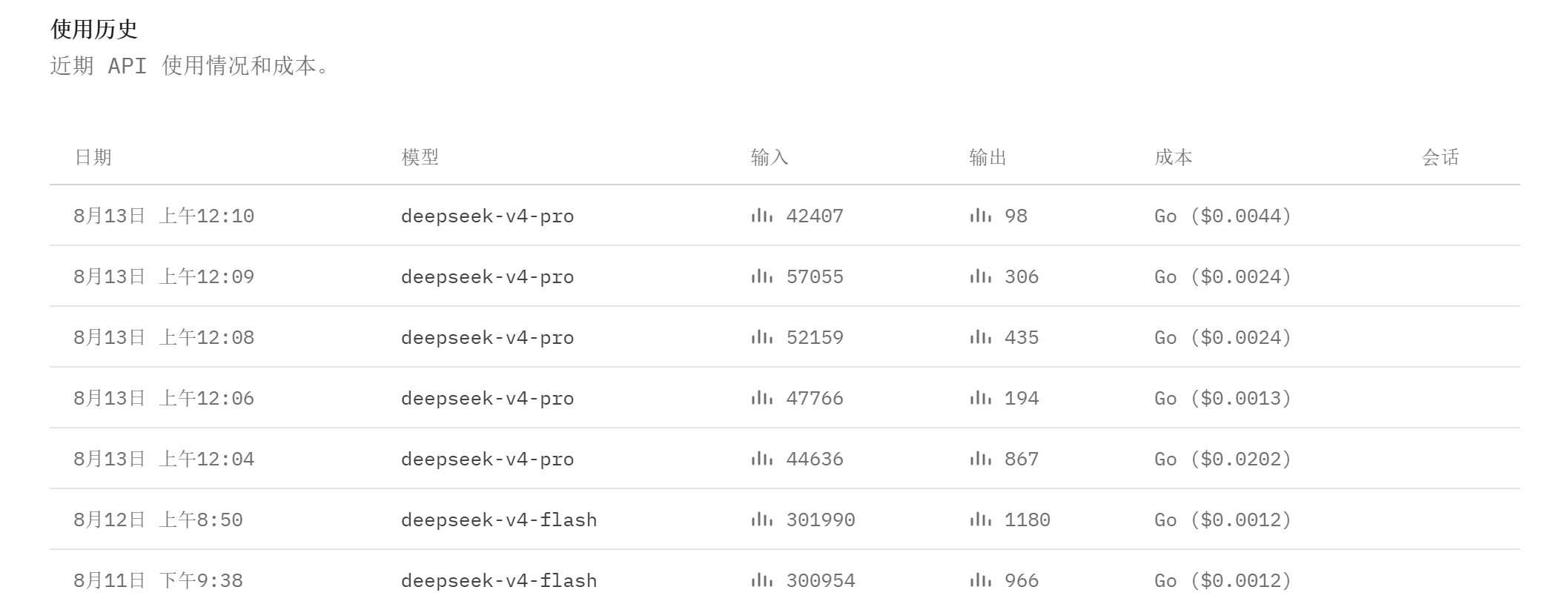Click input token icon beside 42407
Viewport: 1568px width, 607px height.
(761, 216)
